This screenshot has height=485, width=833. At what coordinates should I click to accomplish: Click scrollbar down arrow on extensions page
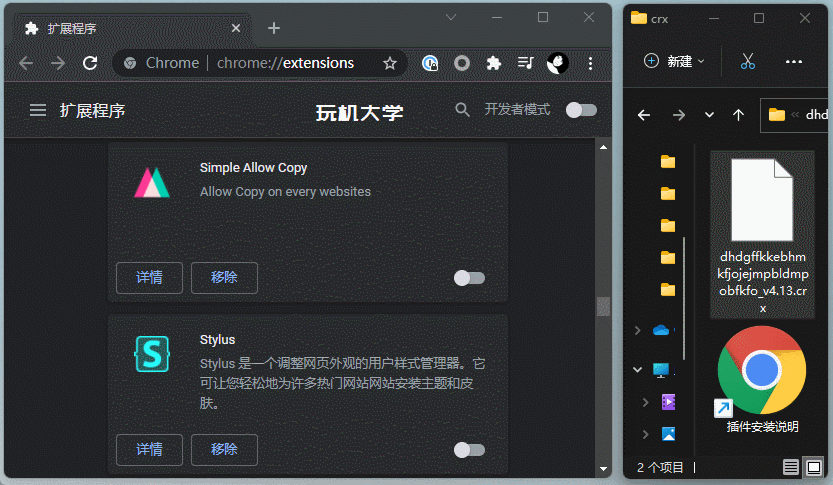click(604, 469)
